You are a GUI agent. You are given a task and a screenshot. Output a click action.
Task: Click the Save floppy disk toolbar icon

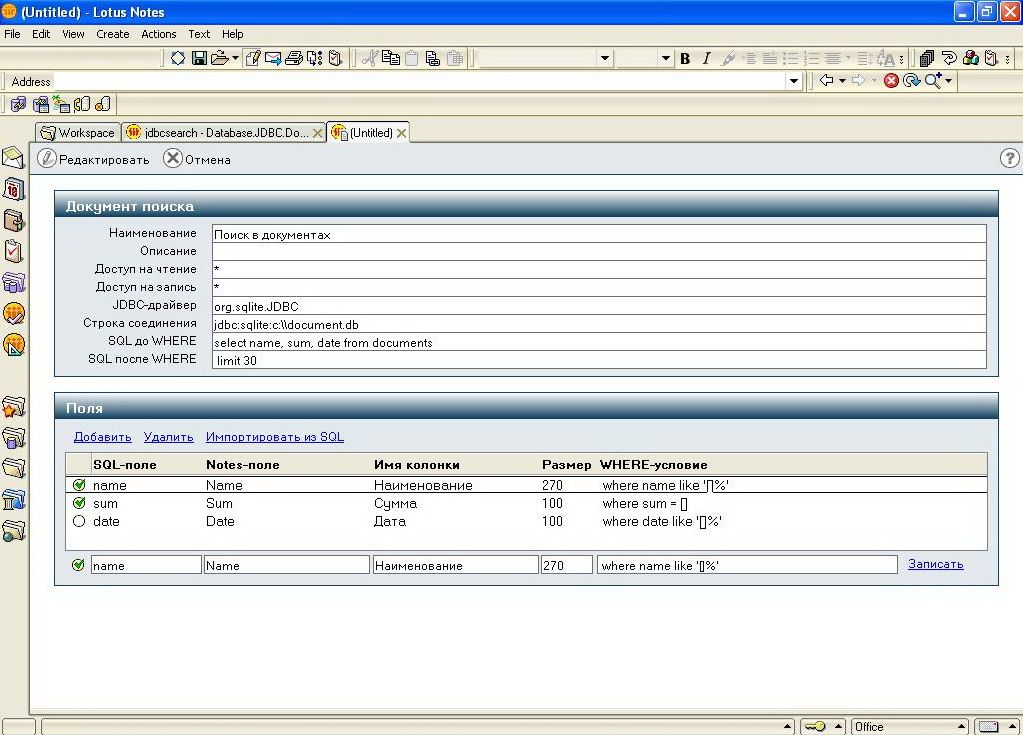(x=199, y=58)
